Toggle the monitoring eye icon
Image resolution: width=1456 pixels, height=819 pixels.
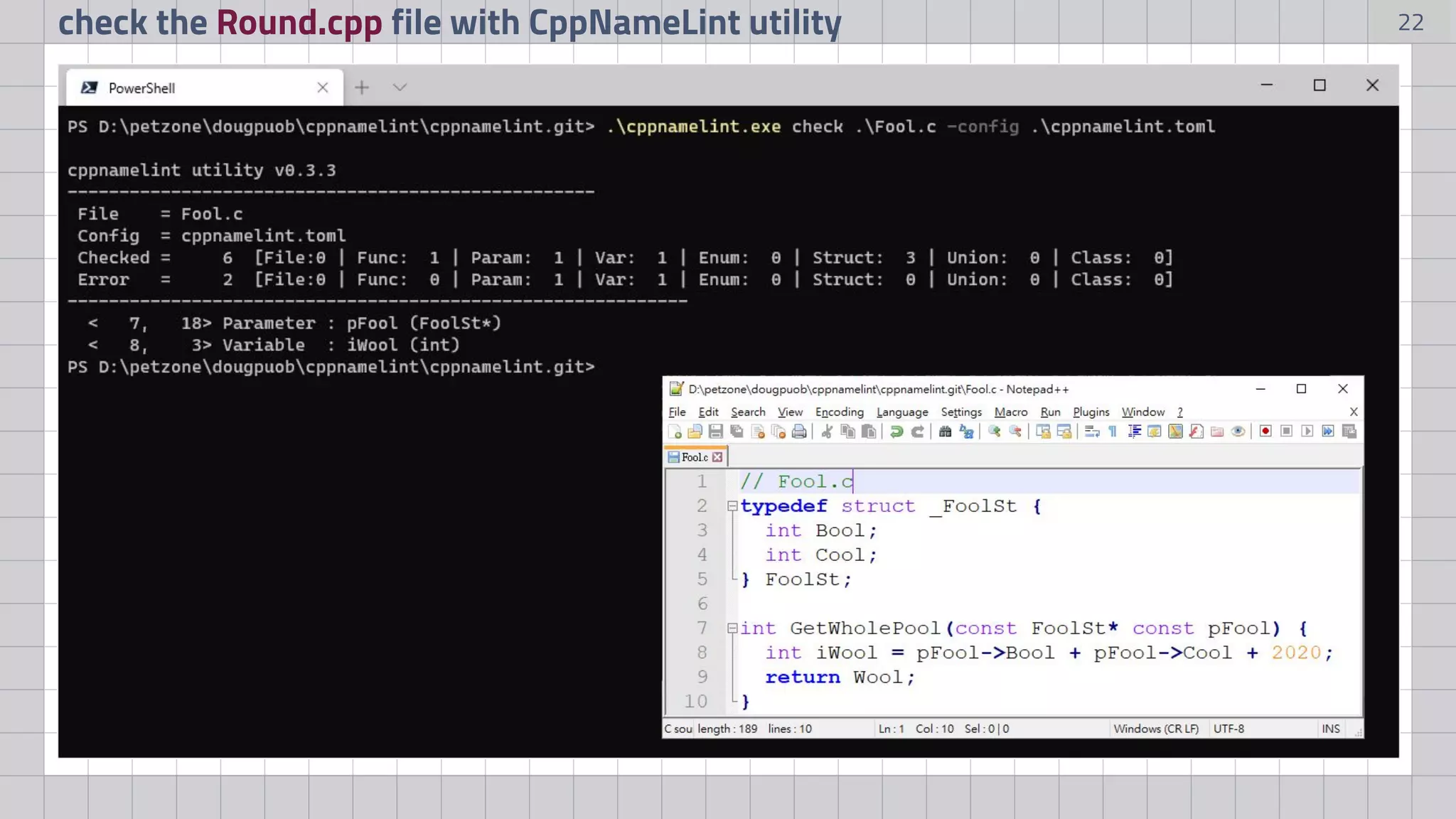[x=1238, y=432]
